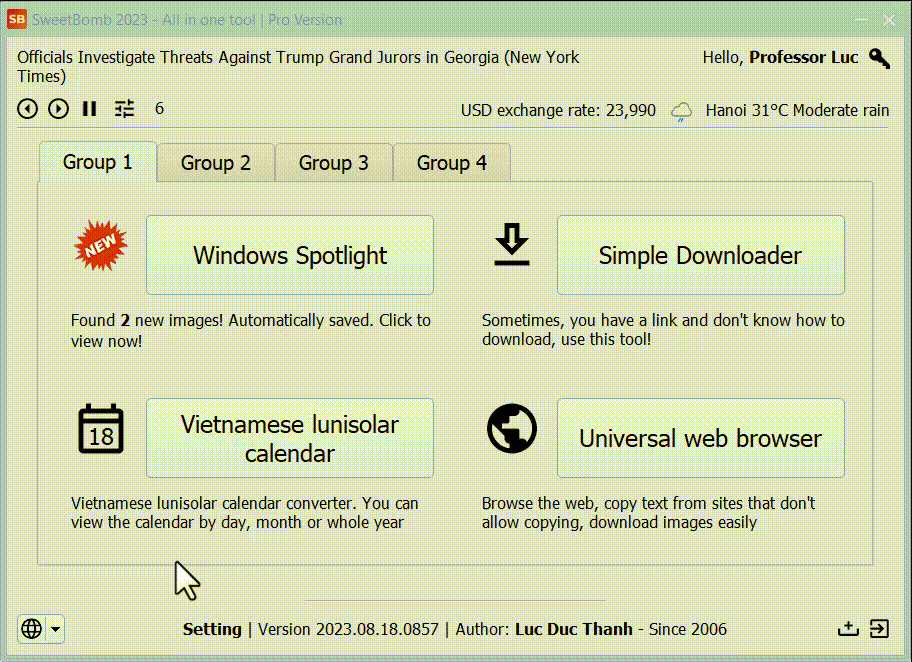The image size is (912, 662).
Task: Pause the news ticker
Action: point(90,109)
